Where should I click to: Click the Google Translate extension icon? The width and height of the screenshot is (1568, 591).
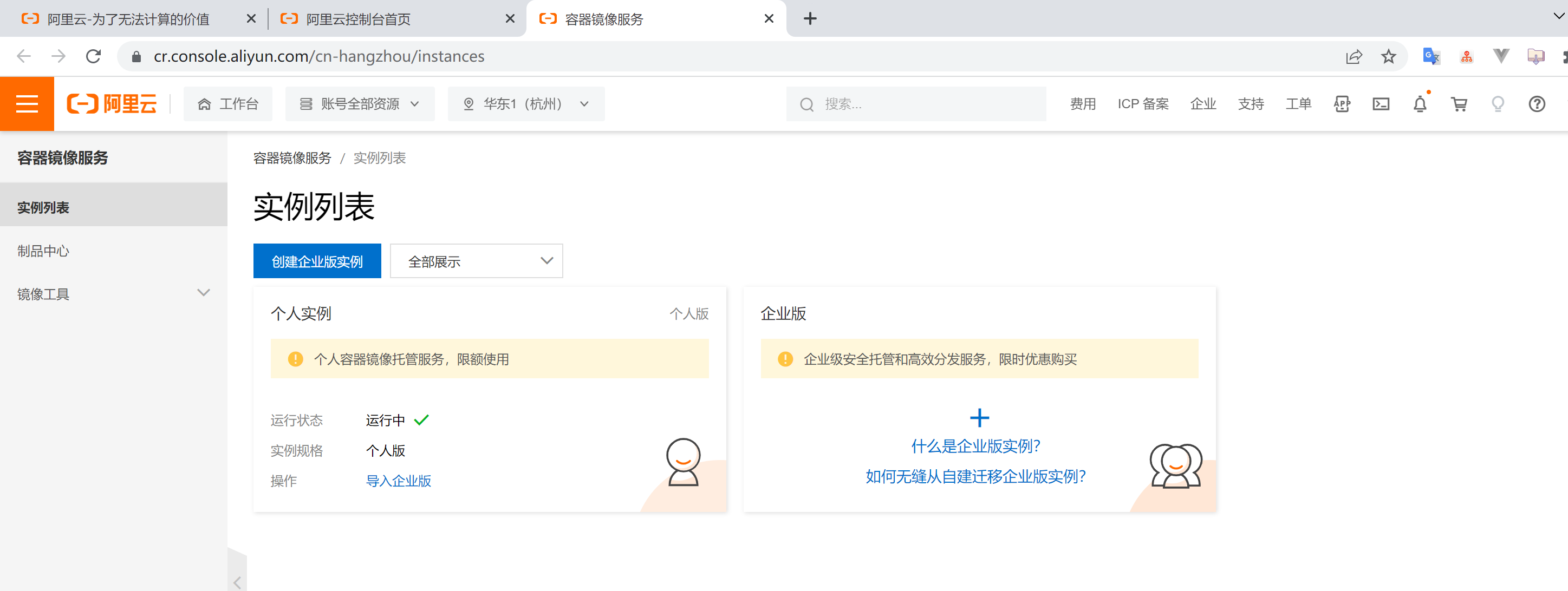pos(1430,56)
